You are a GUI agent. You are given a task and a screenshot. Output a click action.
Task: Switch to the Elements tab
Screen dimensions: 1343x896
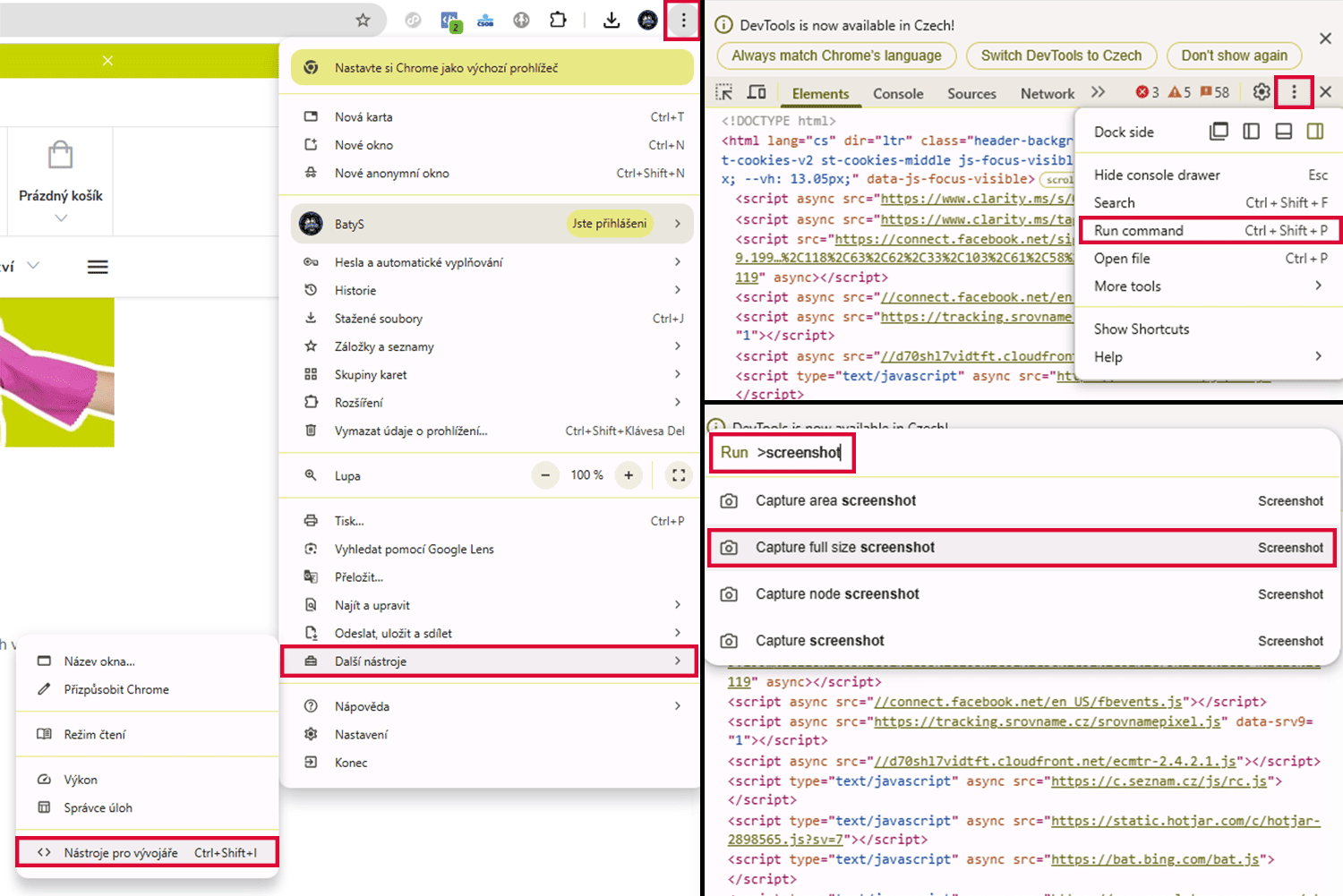820,93
